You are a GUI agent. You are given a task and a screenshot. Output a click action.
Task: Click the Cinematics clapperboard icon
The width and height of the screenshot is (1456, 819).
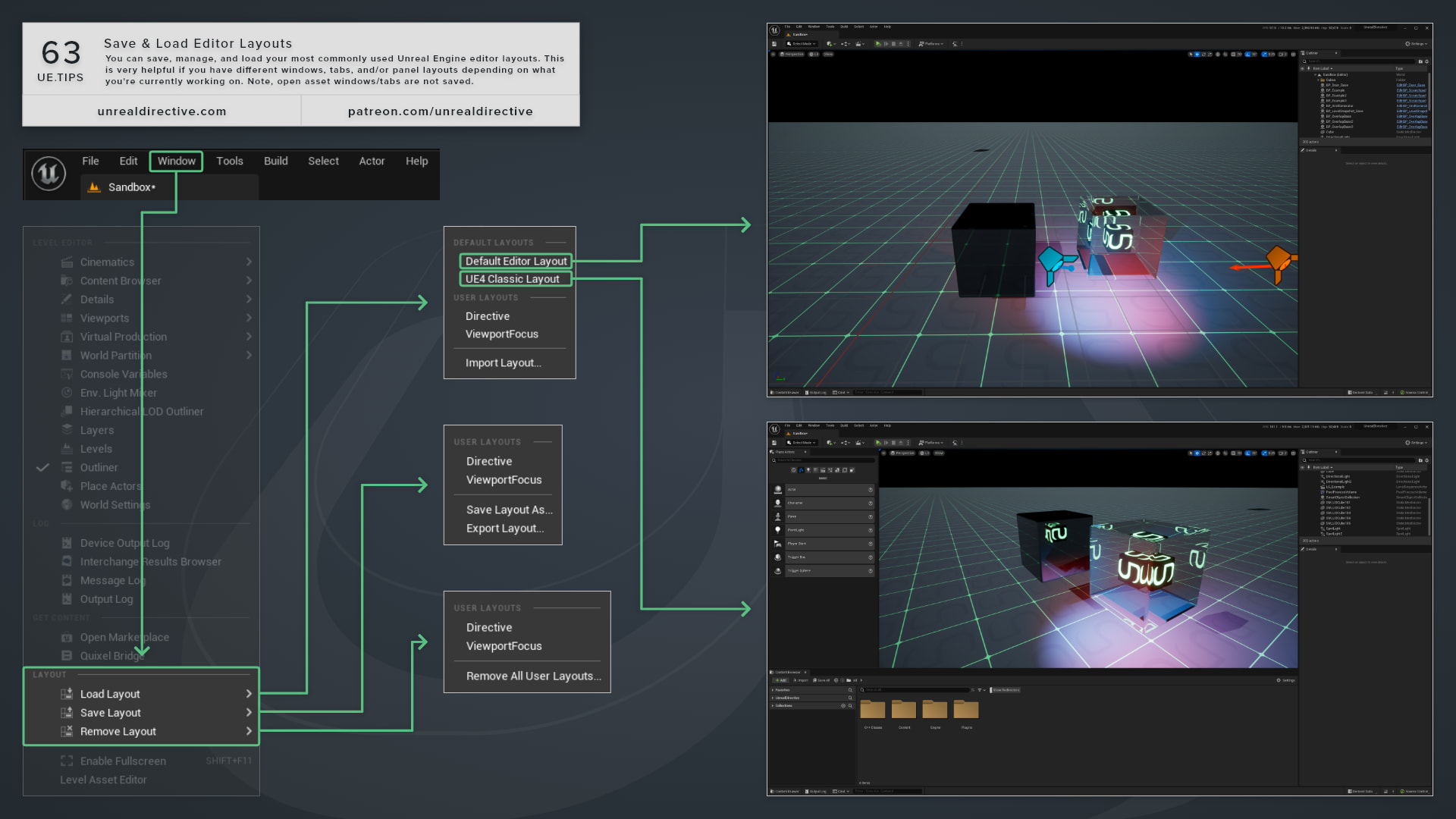coord(67,262)
